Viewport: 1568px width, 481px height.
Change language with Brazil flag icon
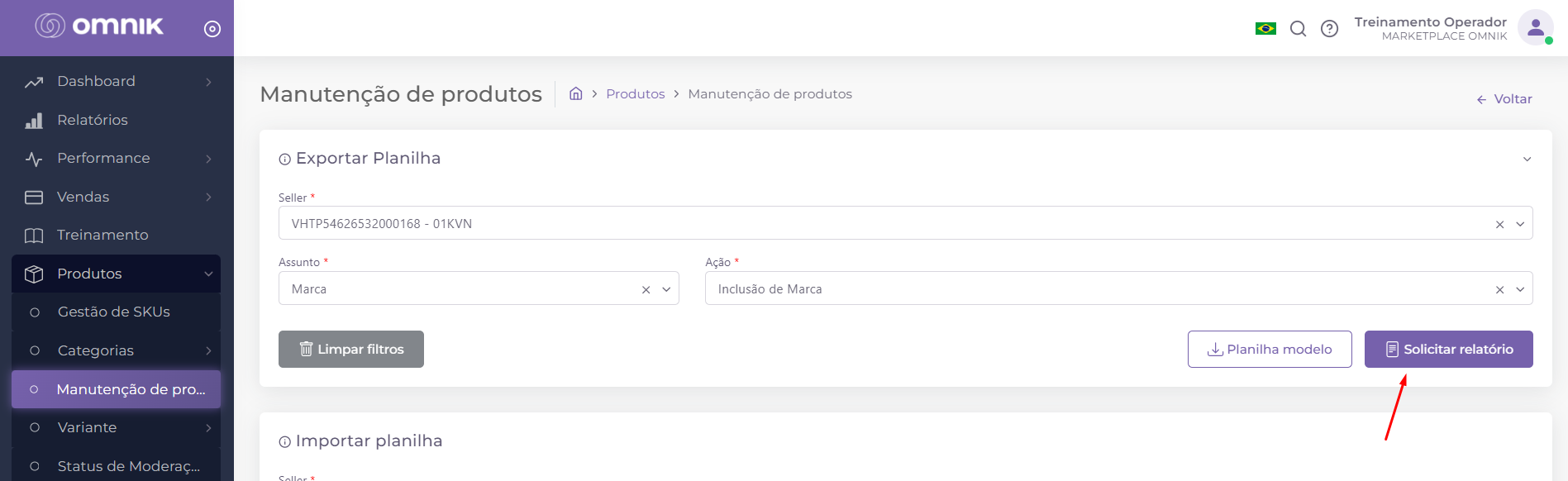pos(1265,29)
